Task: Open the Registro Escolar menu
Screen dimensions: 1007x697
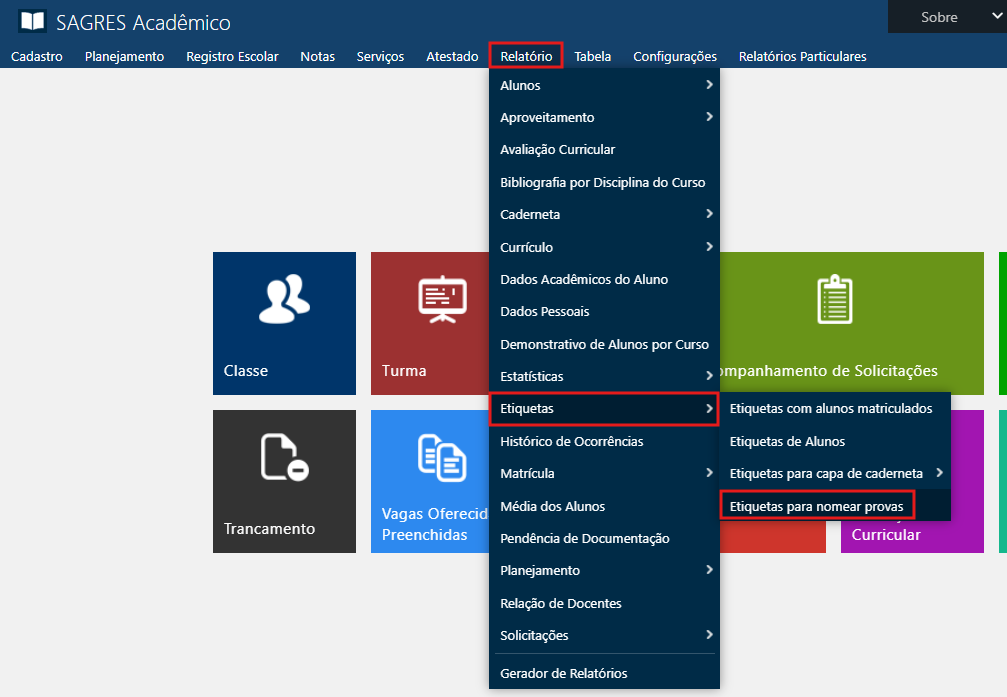Action: [232, 56]
